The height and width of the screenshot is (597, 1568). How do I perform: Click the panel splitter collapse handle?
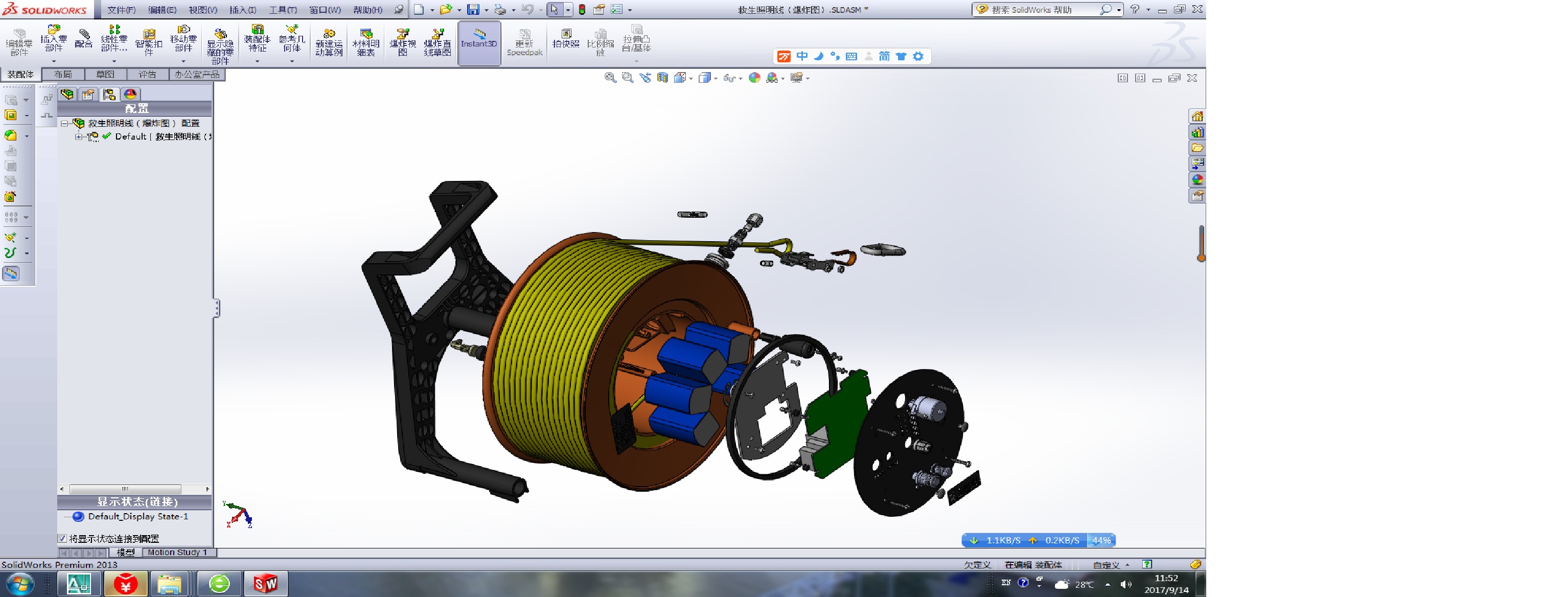[x=216, y=308]
